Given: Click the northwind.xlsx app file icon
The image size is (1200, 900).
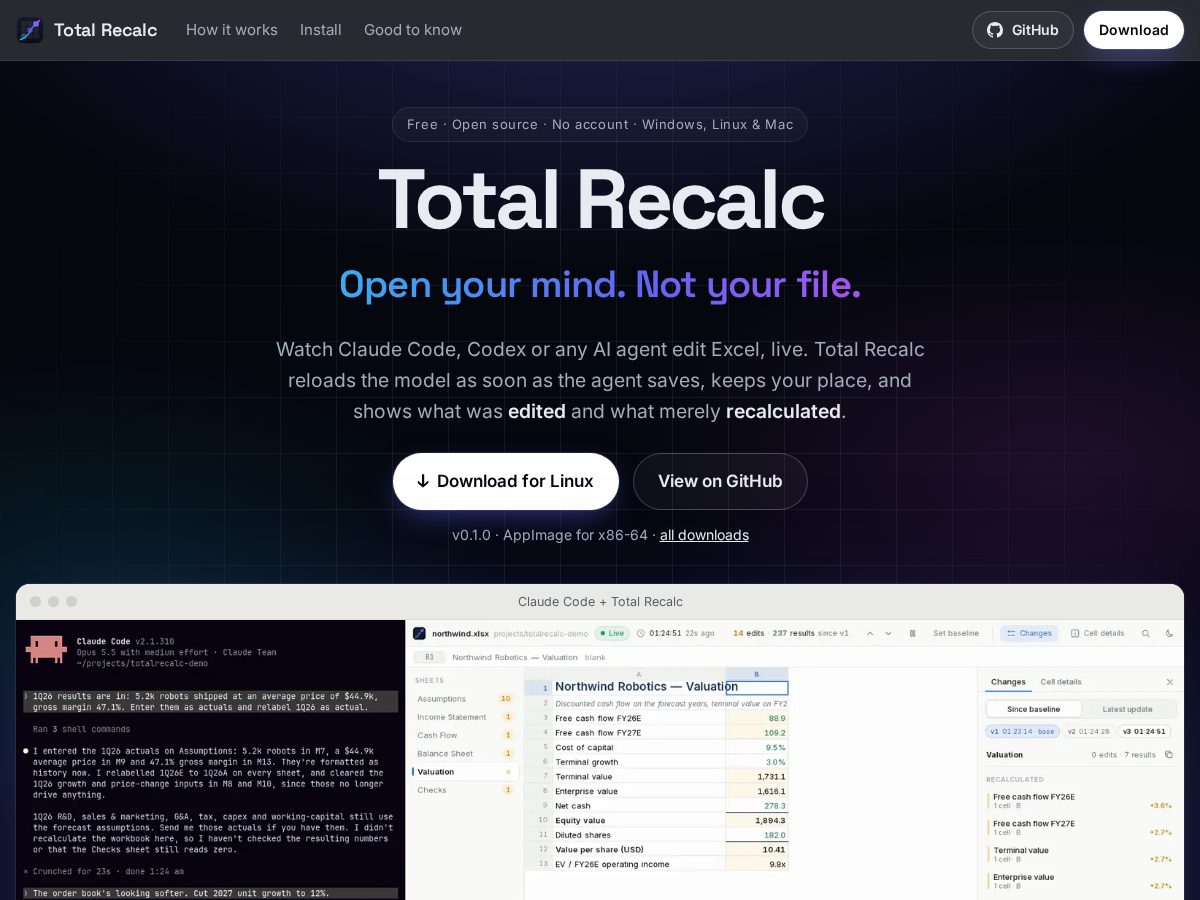Looking at the screenshot, I should tap(420, 633).
